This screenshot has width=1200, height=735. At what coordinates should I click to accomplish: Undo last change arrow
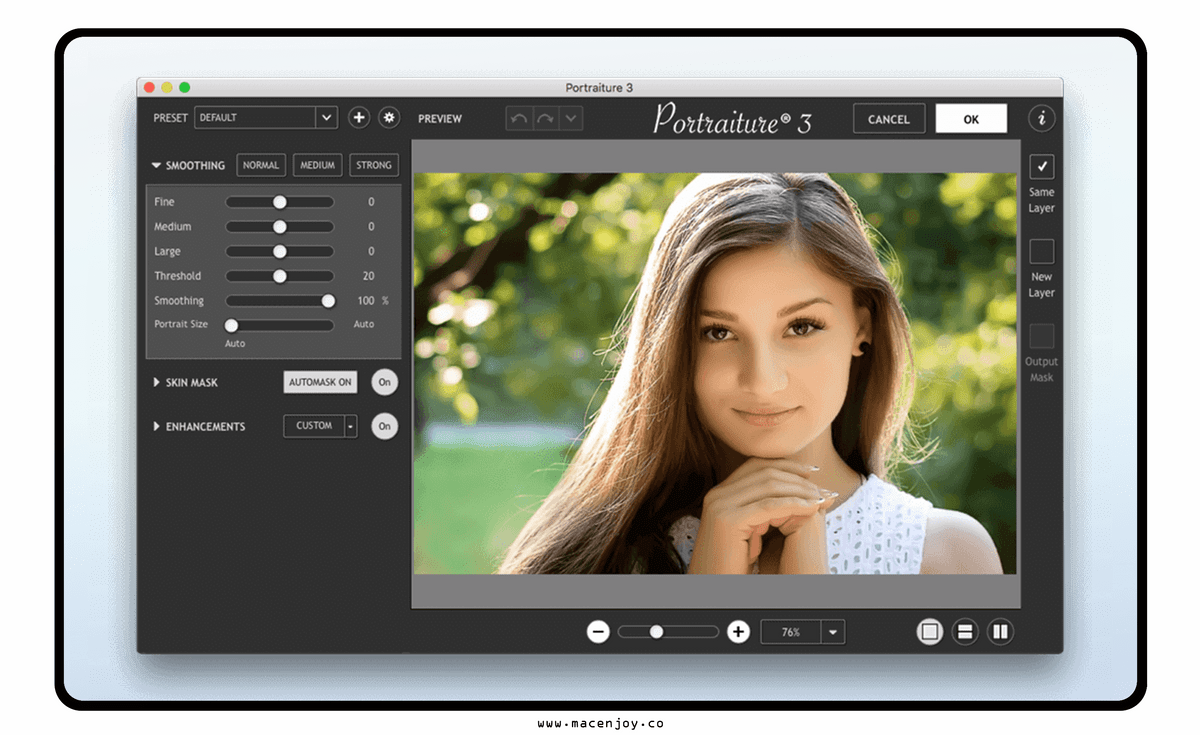point(519,119)
